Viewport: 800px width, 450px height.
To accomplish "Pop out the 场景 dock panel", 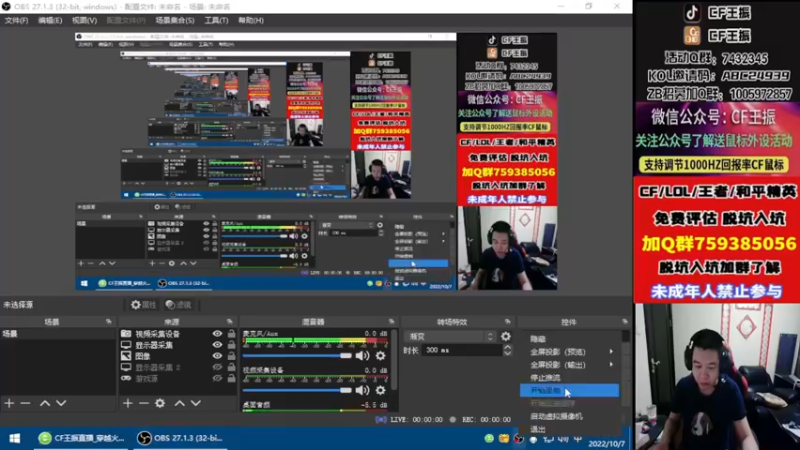I will [109, 322].
